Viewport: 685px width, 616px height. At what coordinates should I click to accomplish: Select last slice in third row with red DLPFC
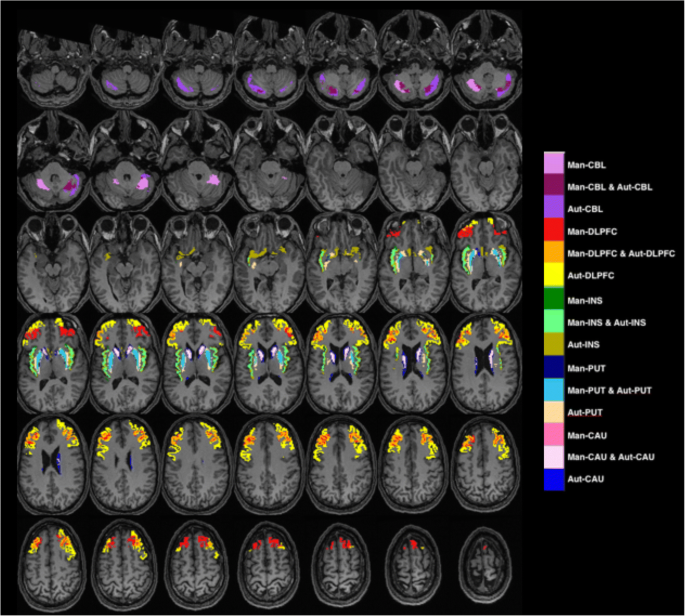[486, 262]
